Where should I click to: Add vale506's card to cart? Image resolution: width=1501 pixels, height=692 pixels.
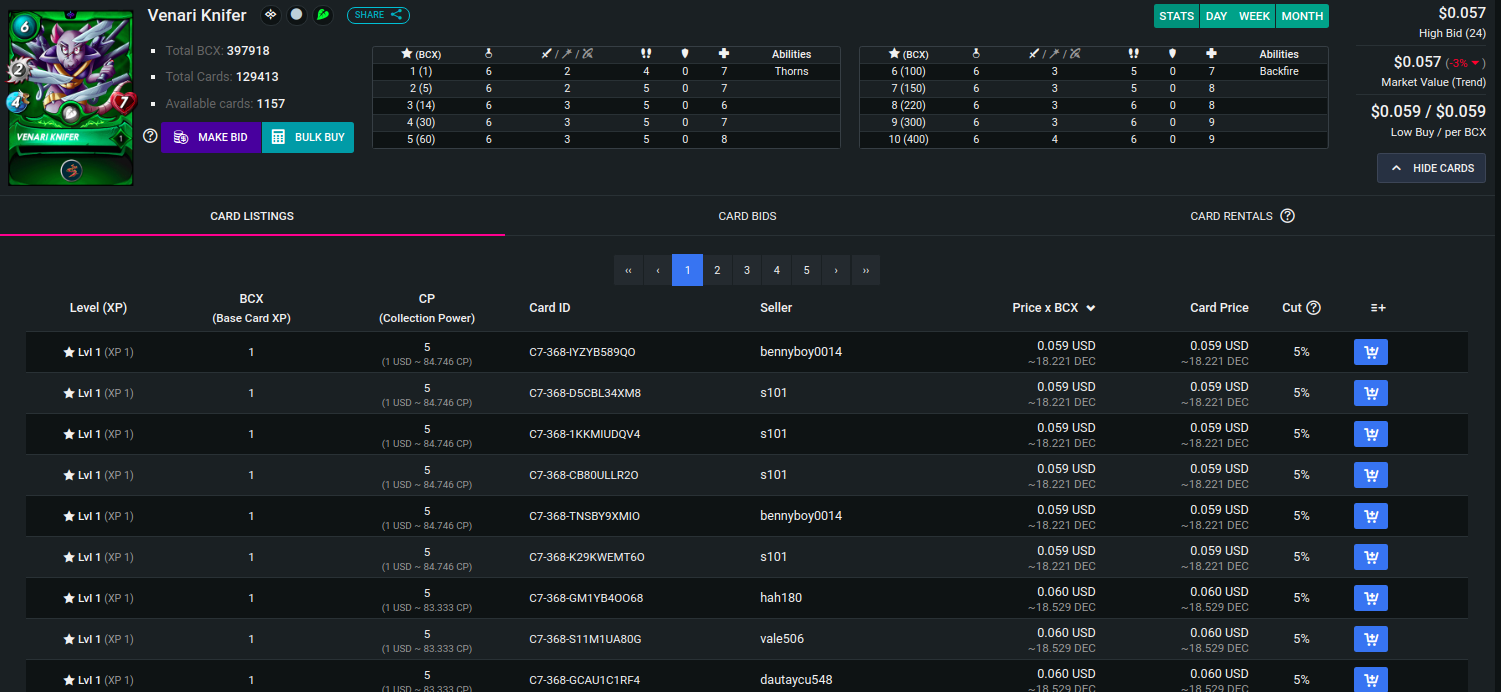click(x=1370, y=639)
